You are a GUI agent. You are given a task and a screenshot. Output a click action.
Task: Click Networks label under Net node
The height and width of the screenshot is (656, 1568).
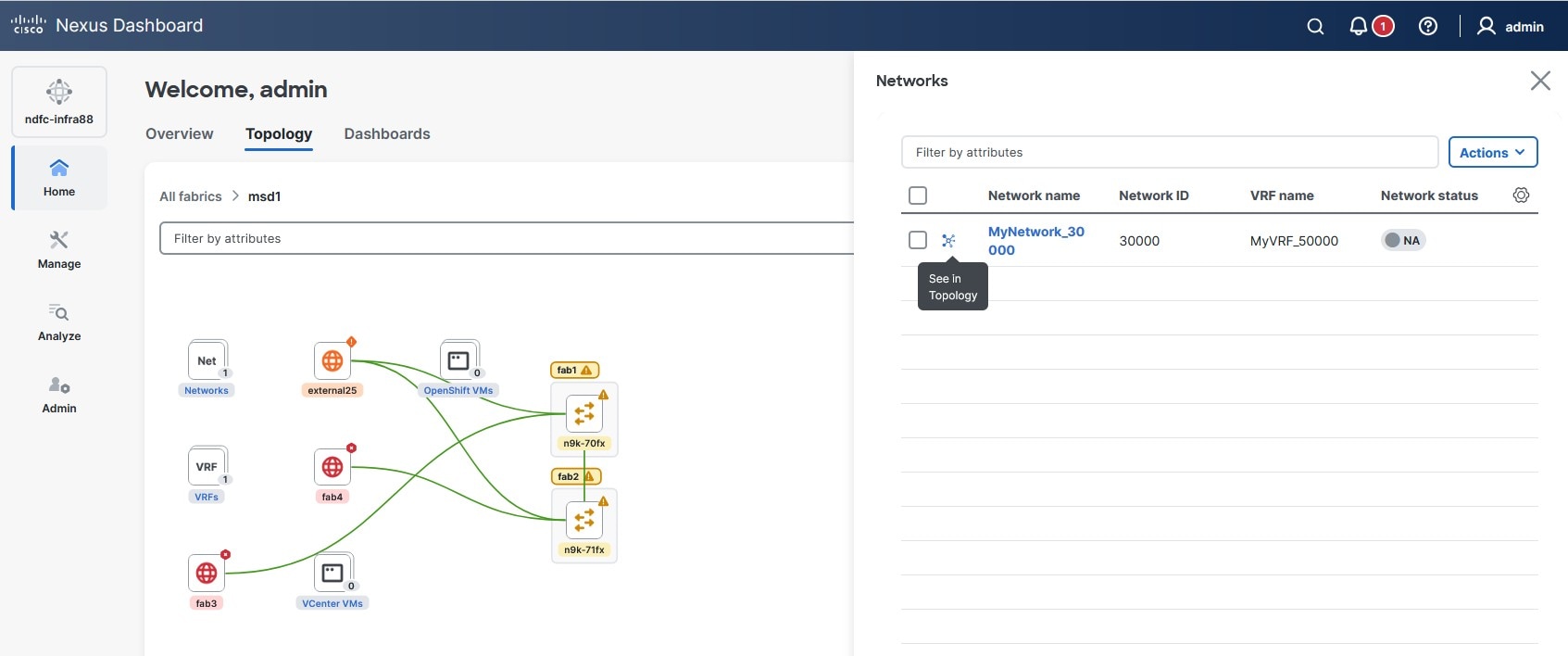(x=207, y=390)
